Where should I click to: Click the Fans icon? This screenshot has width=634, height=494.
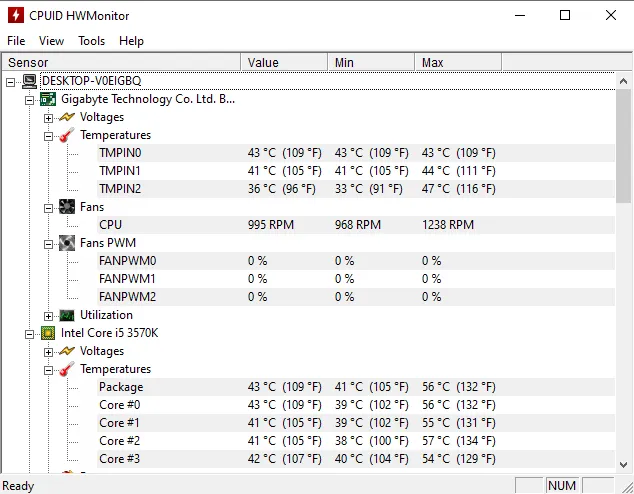click(x=67, y=207)
